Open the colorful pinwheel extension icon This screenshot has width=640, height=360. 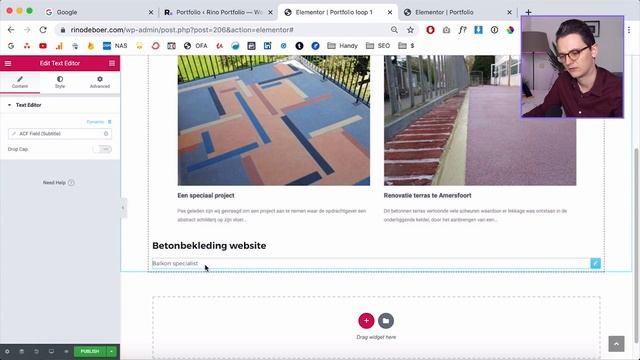(510, 30)
